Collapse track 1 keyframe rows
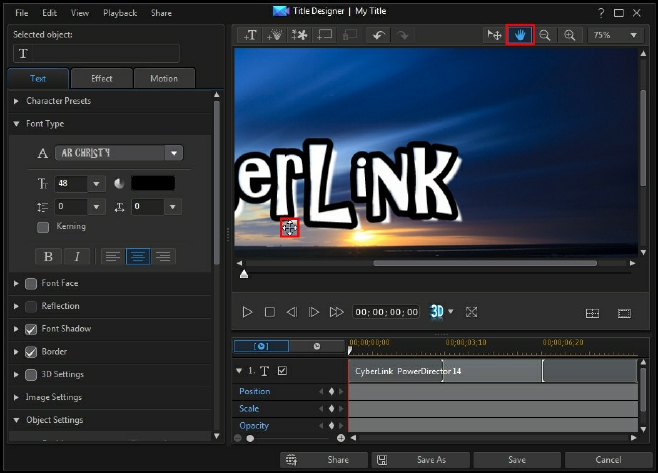Viewport: 658px width, 473px height. 239,371
